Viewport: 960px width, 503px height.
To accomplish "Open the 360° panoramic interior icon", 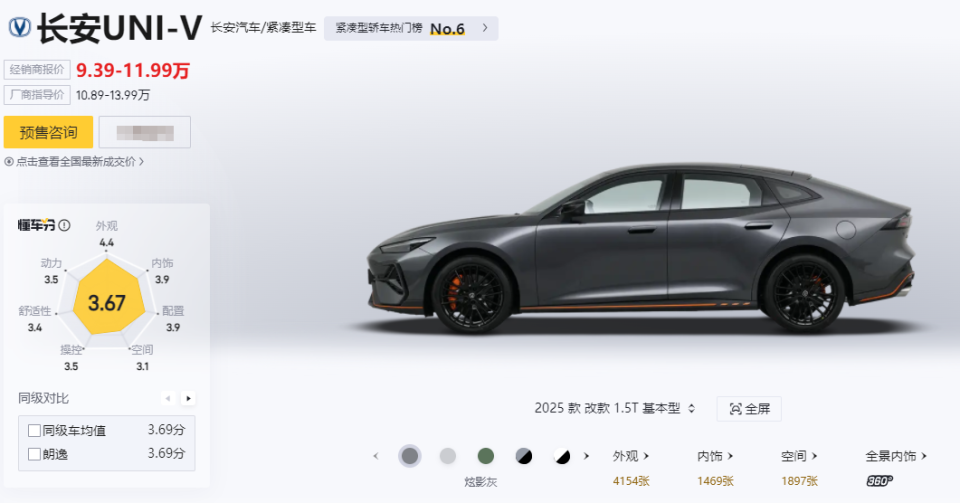I will (x=879, y=481).
